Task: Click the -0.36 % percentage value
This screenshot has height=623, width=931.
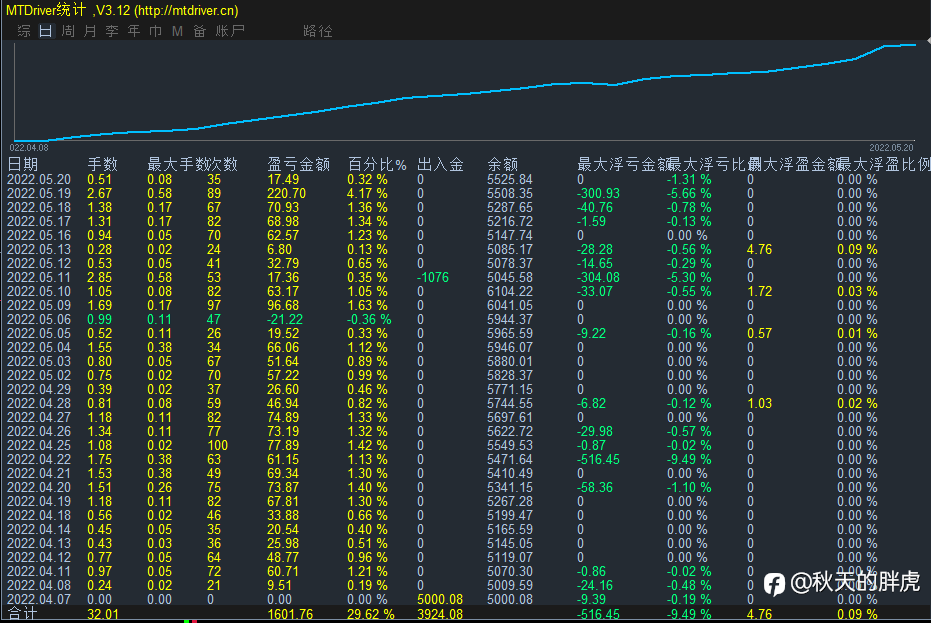Action: 369,320
